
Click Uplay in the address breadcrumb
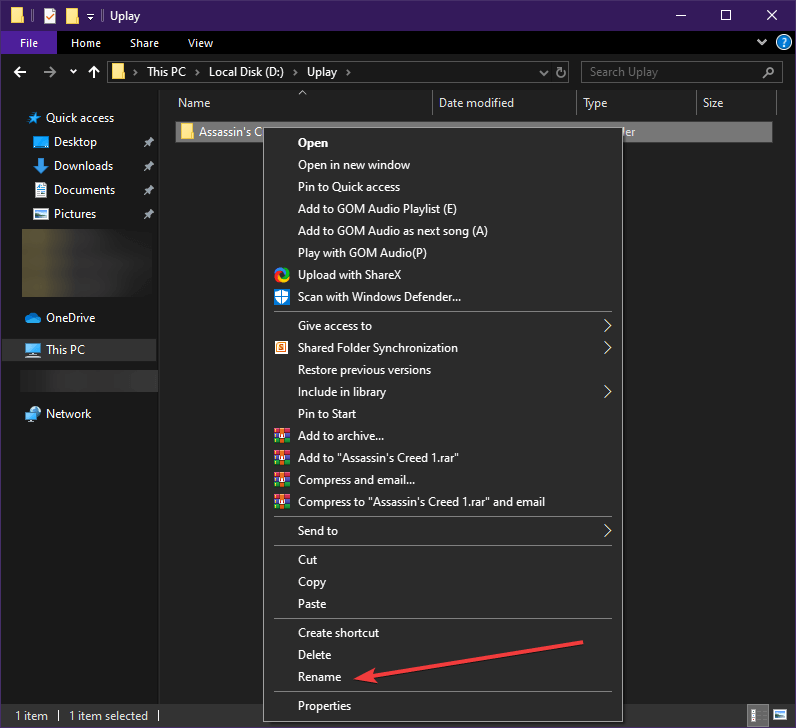click(322, 72)
